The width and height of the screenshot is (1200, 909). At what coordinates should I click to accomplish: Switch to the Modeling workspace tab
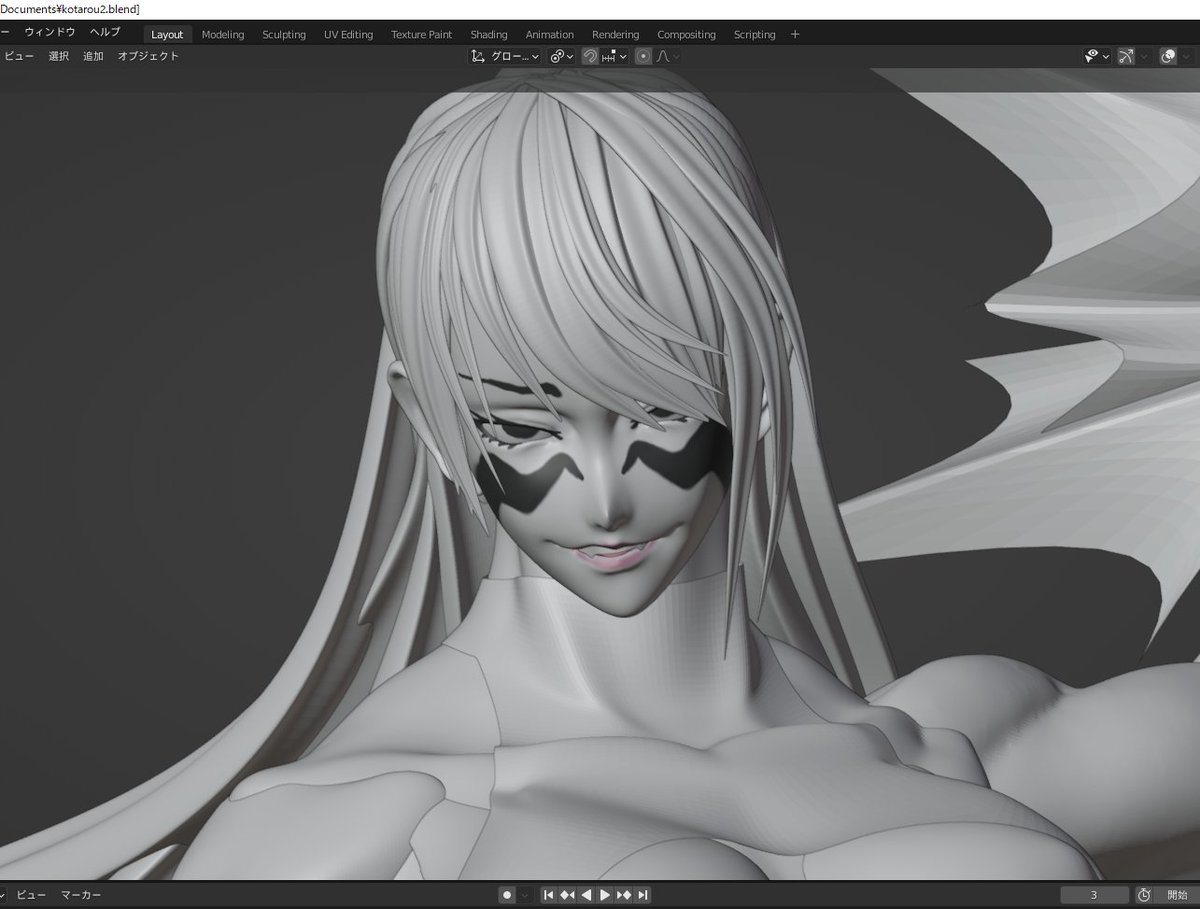point(223,34)
